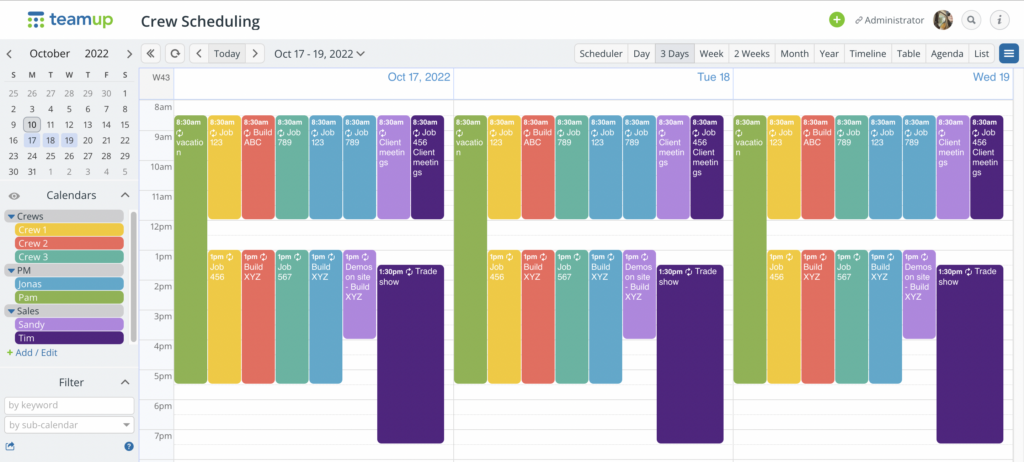Open the by sub-calendar filter dropdown
Screen dimensions: 1024x462
[69, 425]
